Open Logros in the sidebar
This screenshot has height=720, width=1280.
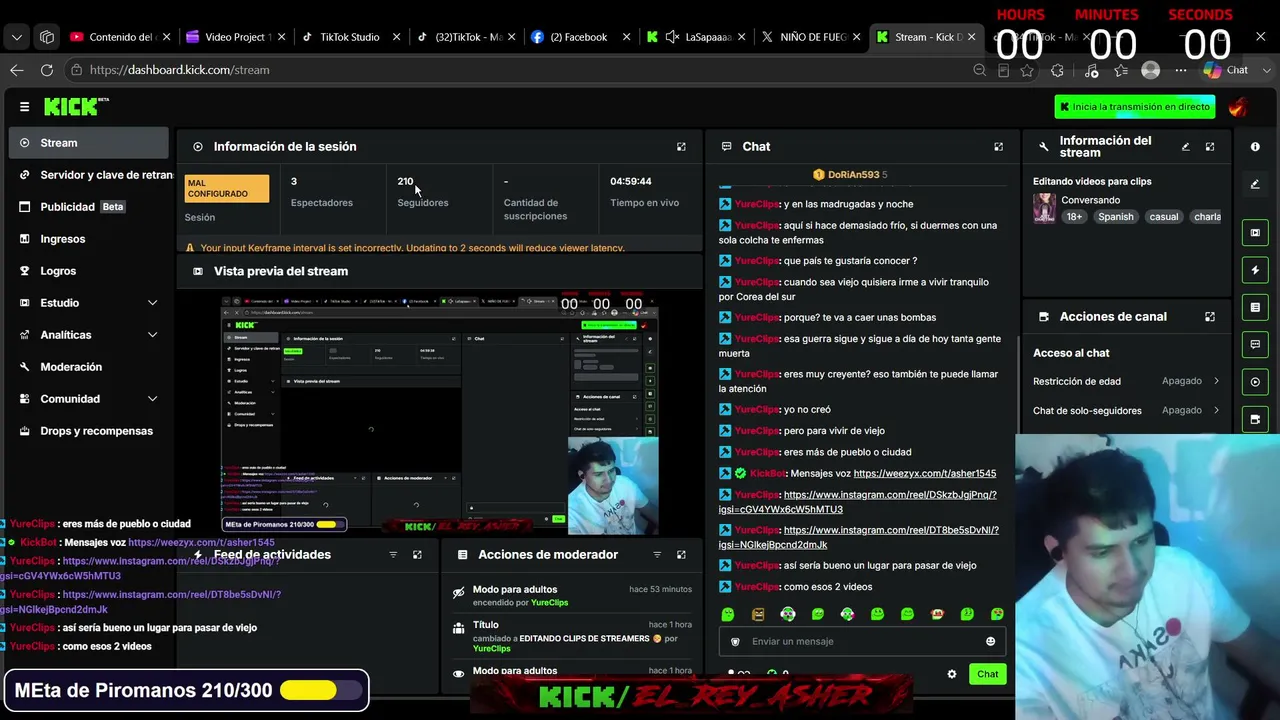click(88, 271)
